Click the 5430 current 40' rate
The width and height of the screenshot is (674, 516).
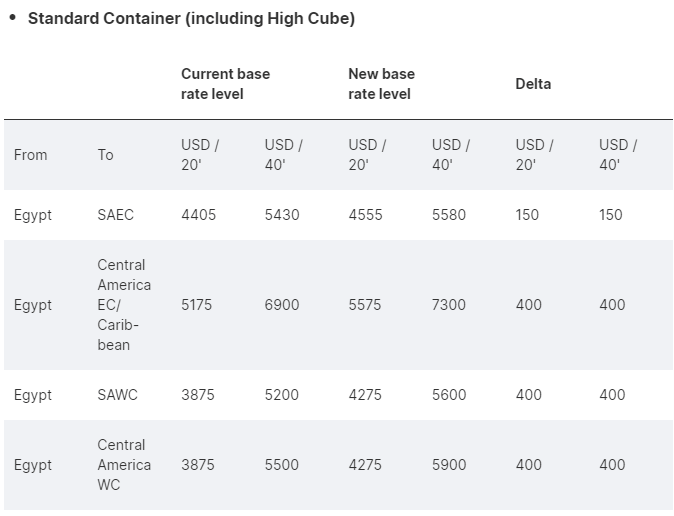(x=281, y=215)
